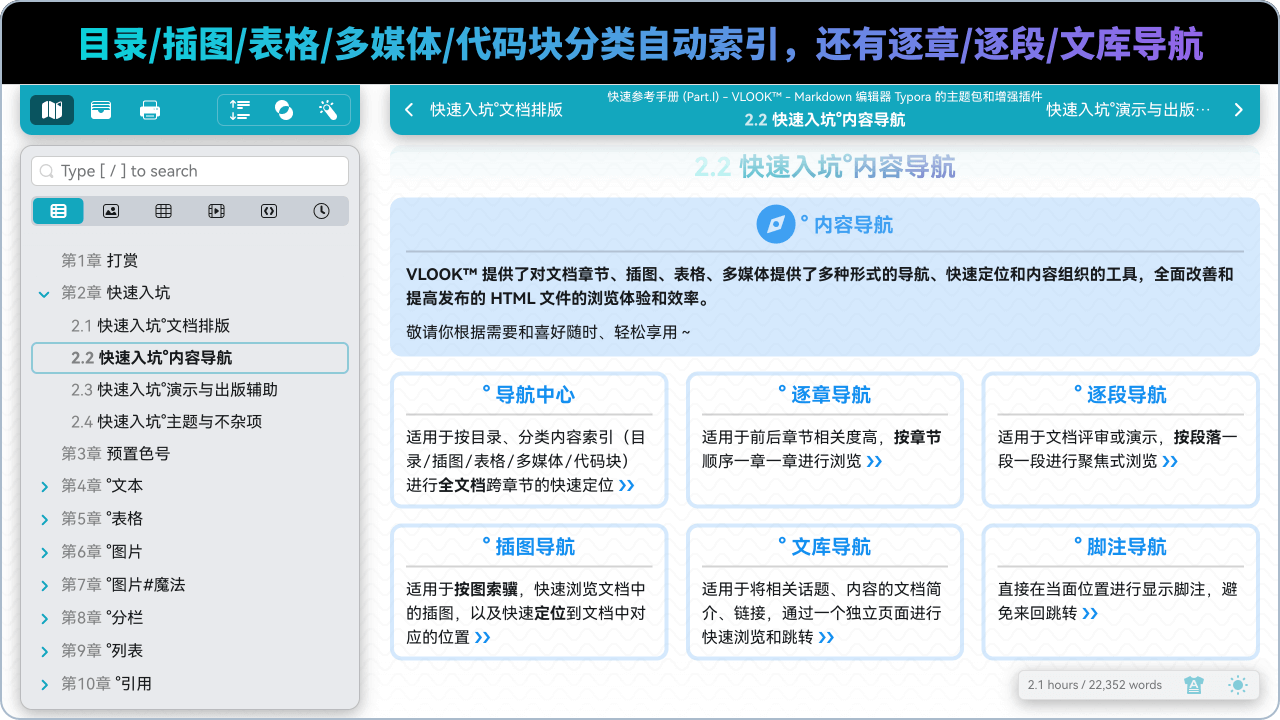1280x720 pixels.
Task: Follow the 脚注导航 card arrow link
Action: click(x=1090, y=614)
